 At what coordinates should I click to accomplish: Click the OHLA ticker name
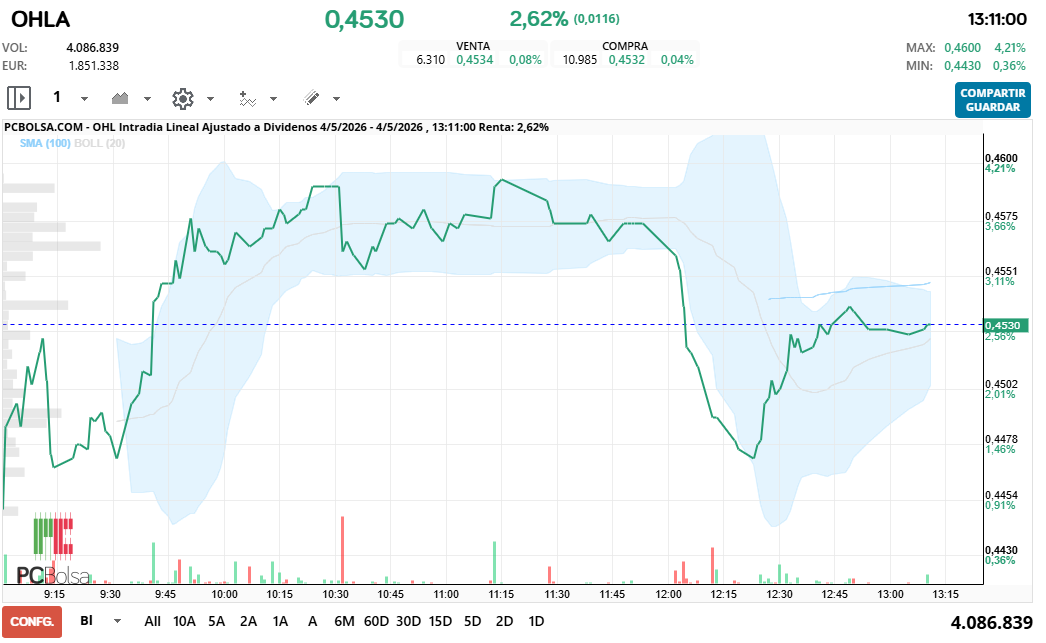point(41,20)
